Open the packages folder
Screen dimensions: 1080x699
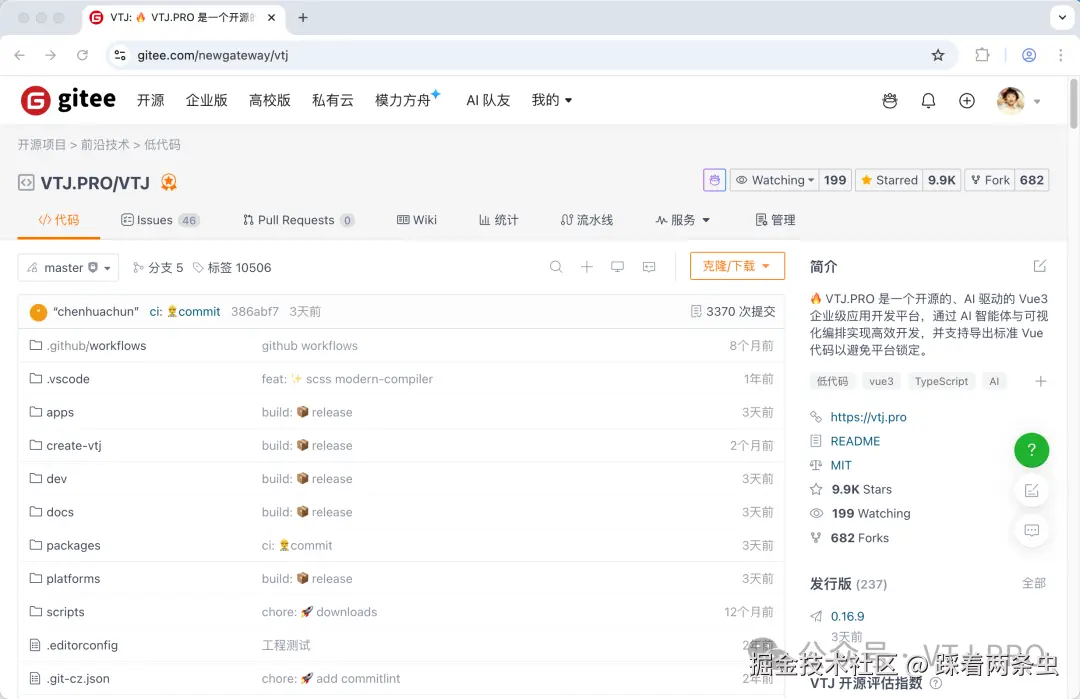coord(73,545)
